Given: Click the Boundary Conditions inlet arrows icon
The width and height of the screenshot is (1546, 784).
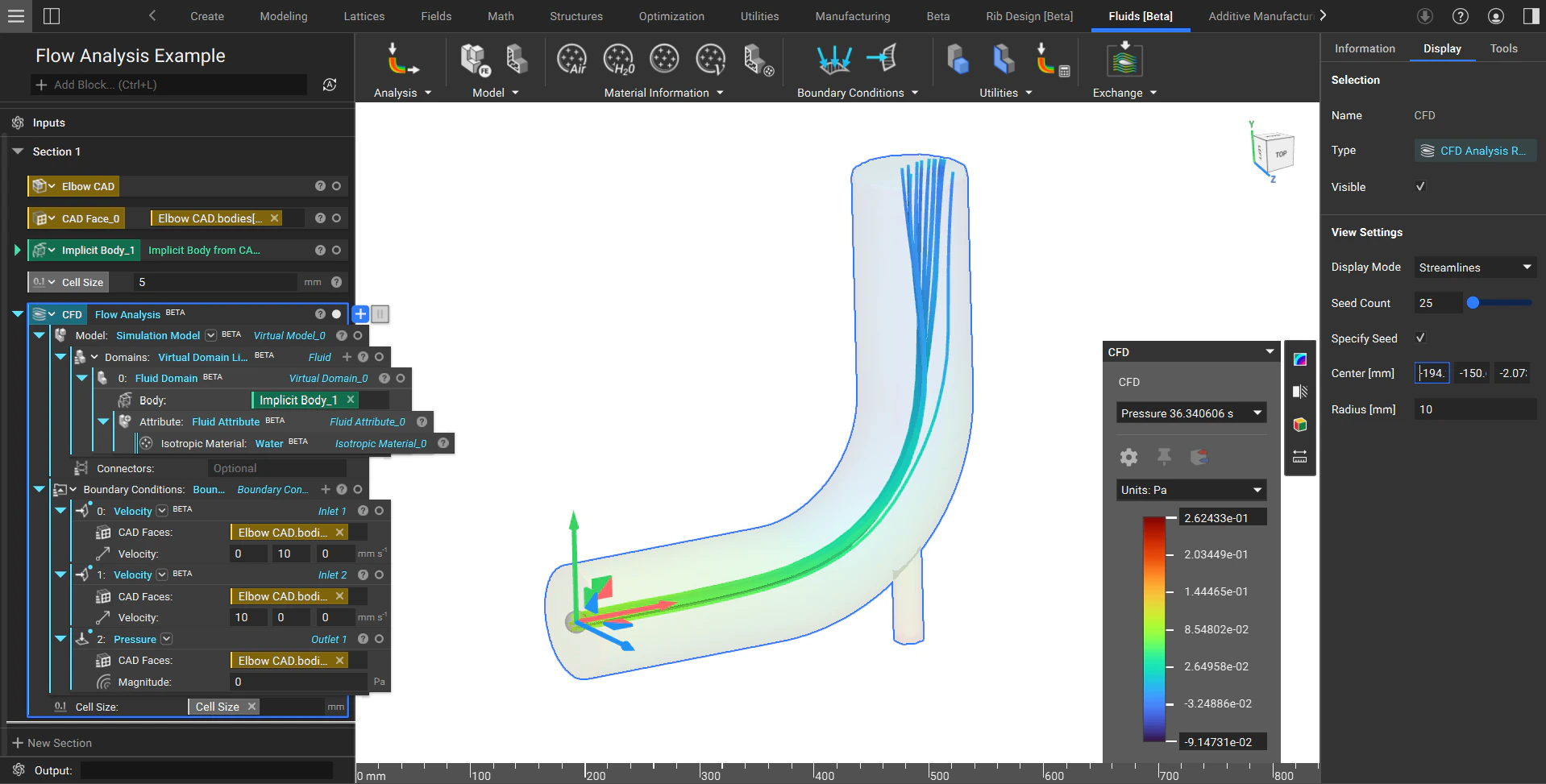Looking at the screenshot, I should [833, 59].
